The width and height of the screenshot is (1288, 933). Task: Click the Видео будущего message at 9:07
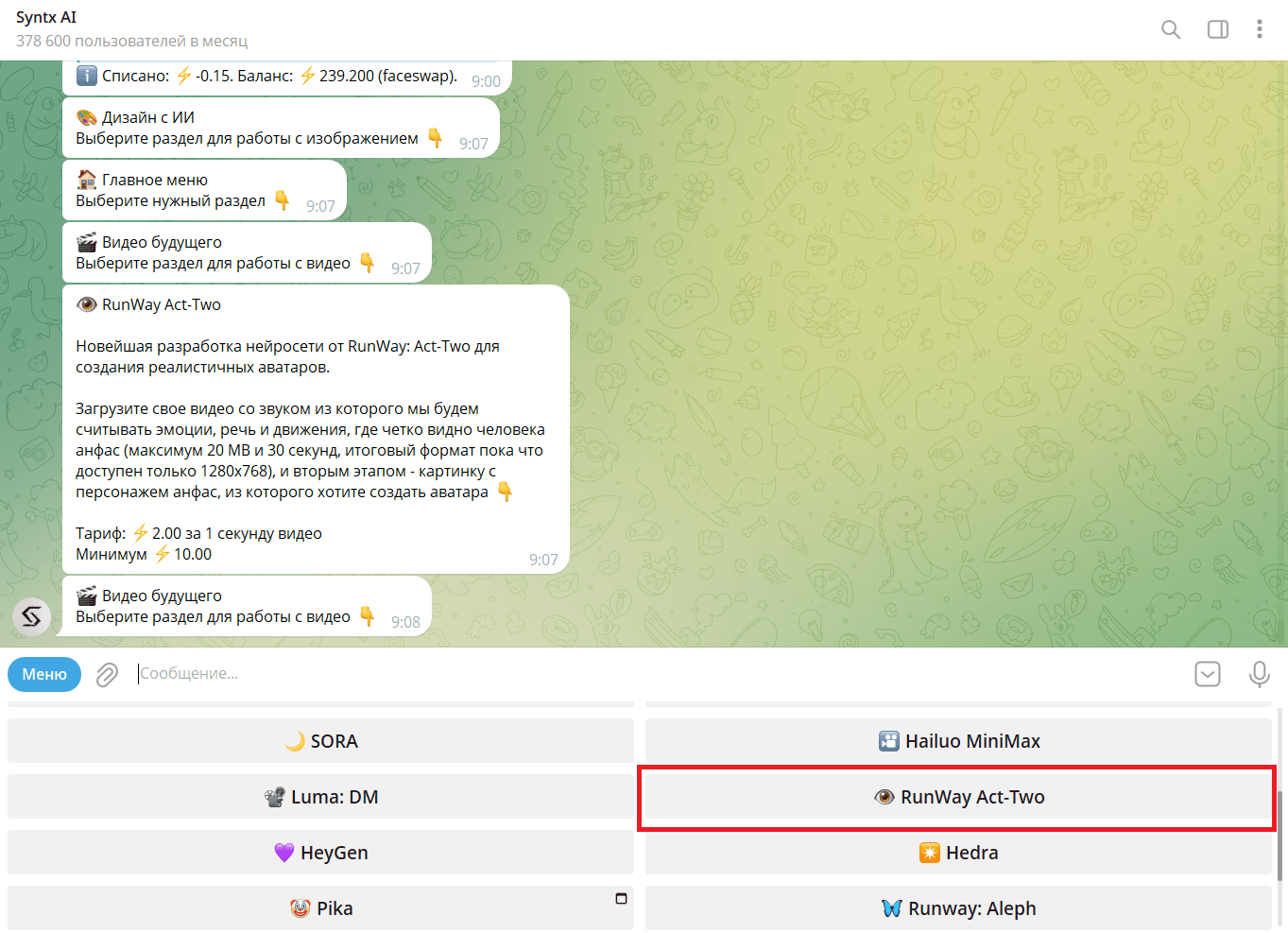coord(247,252)
